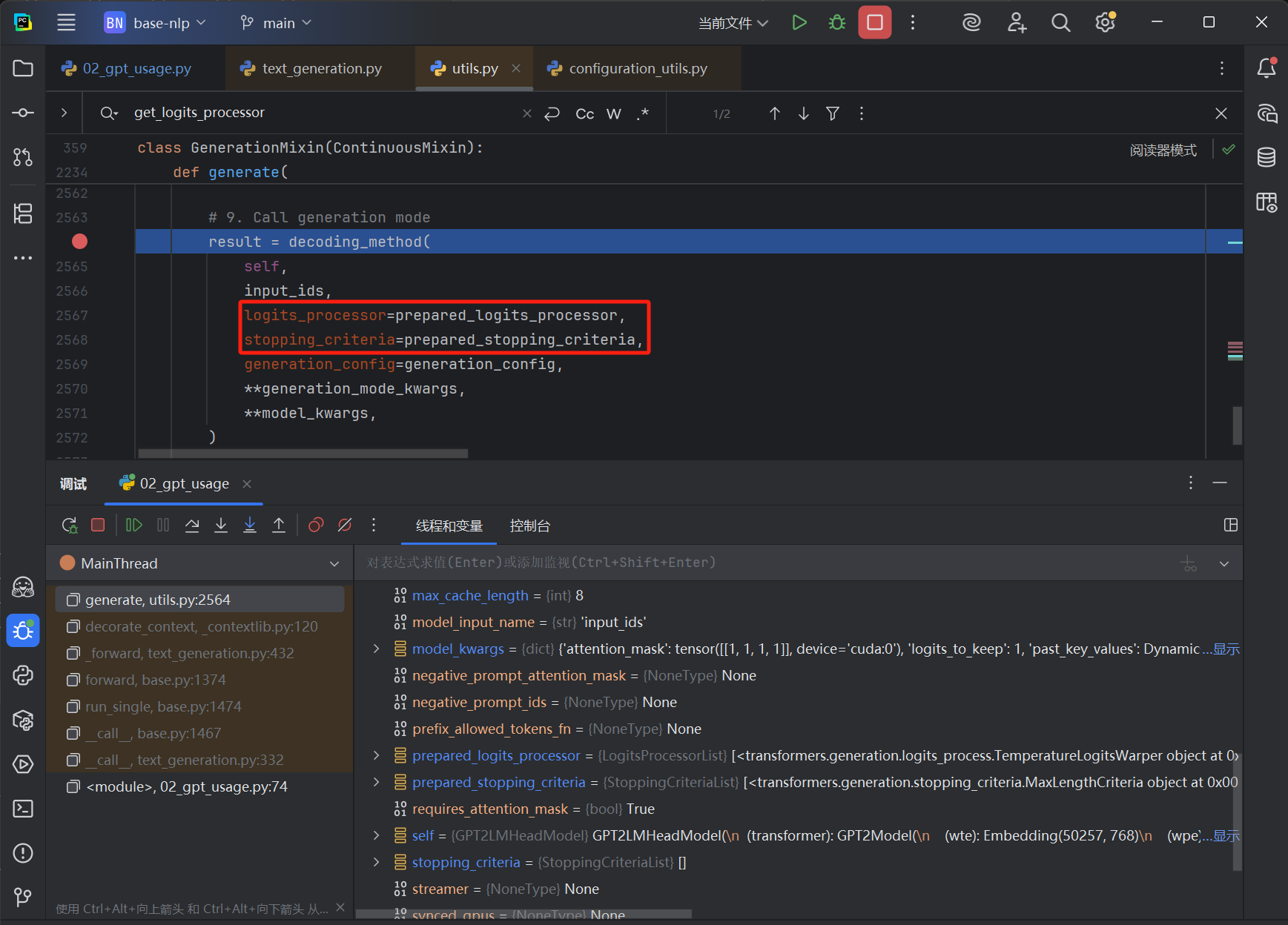Open the main branch dropdown
The height and width of the screenshot is (925, 1288).
click(277, 23)
